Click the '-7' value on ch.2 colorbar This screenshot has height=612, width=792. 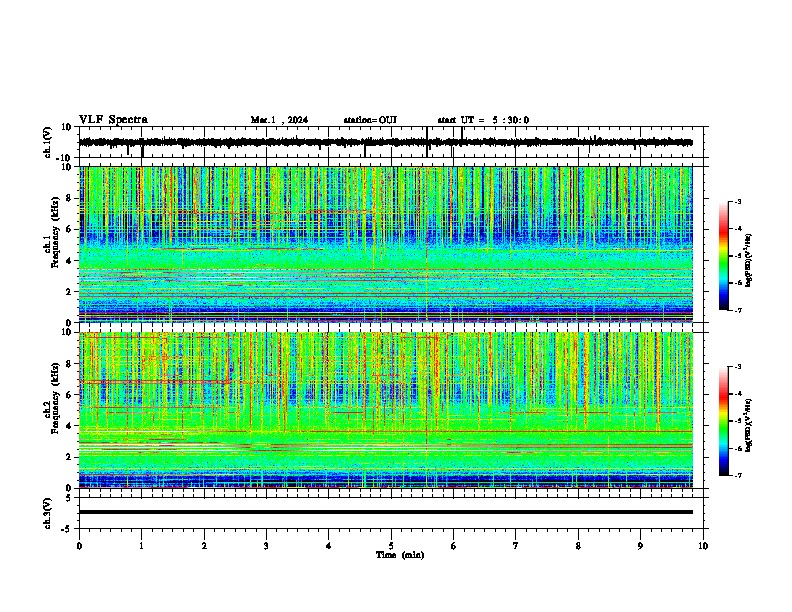pos(738,475)
